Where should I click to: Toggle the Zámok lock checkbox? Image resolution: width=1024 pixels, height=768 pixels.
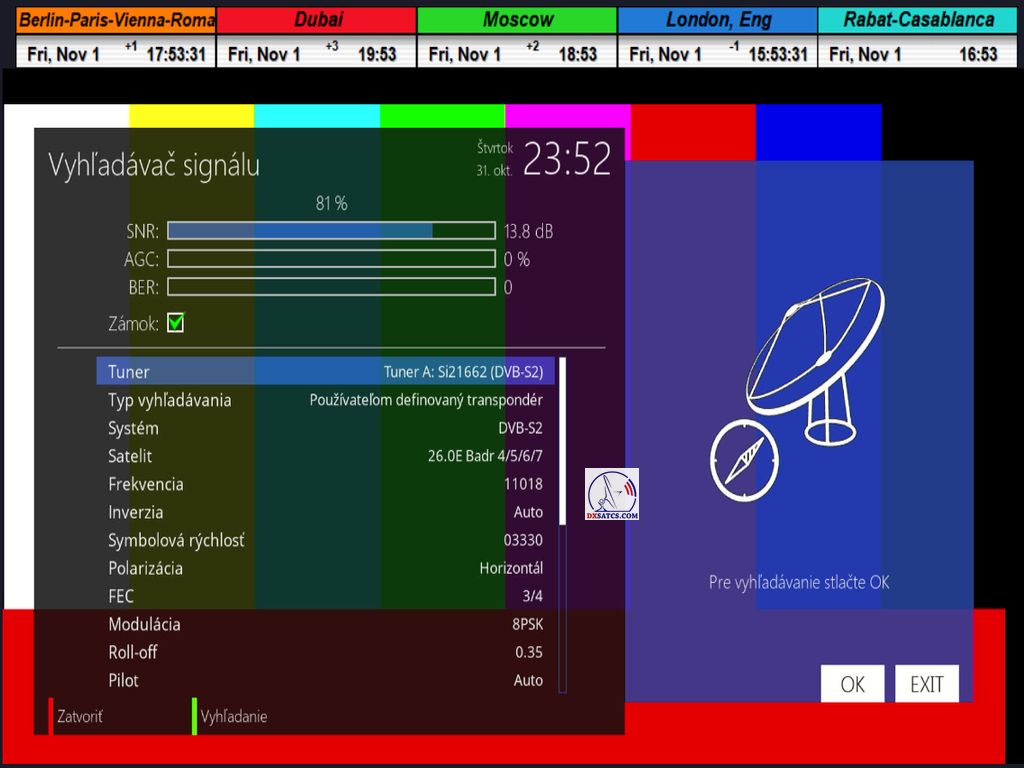click(x=176, y=323)
